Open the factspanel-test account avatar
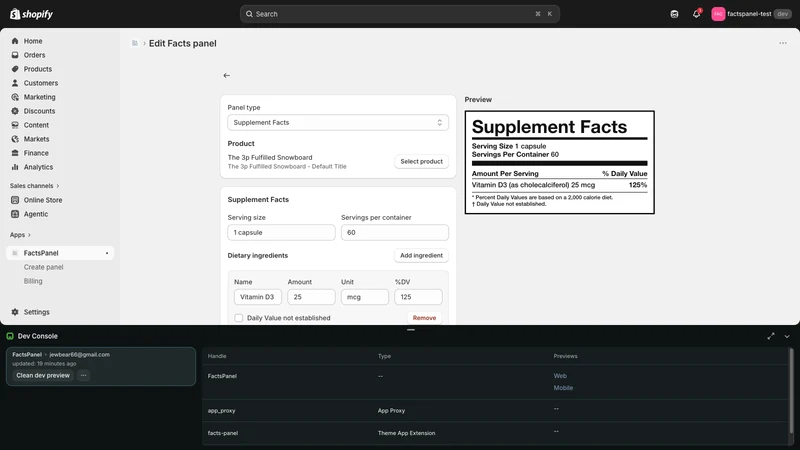The width and height of the screenshot is (800, 450). coord(718,14)
